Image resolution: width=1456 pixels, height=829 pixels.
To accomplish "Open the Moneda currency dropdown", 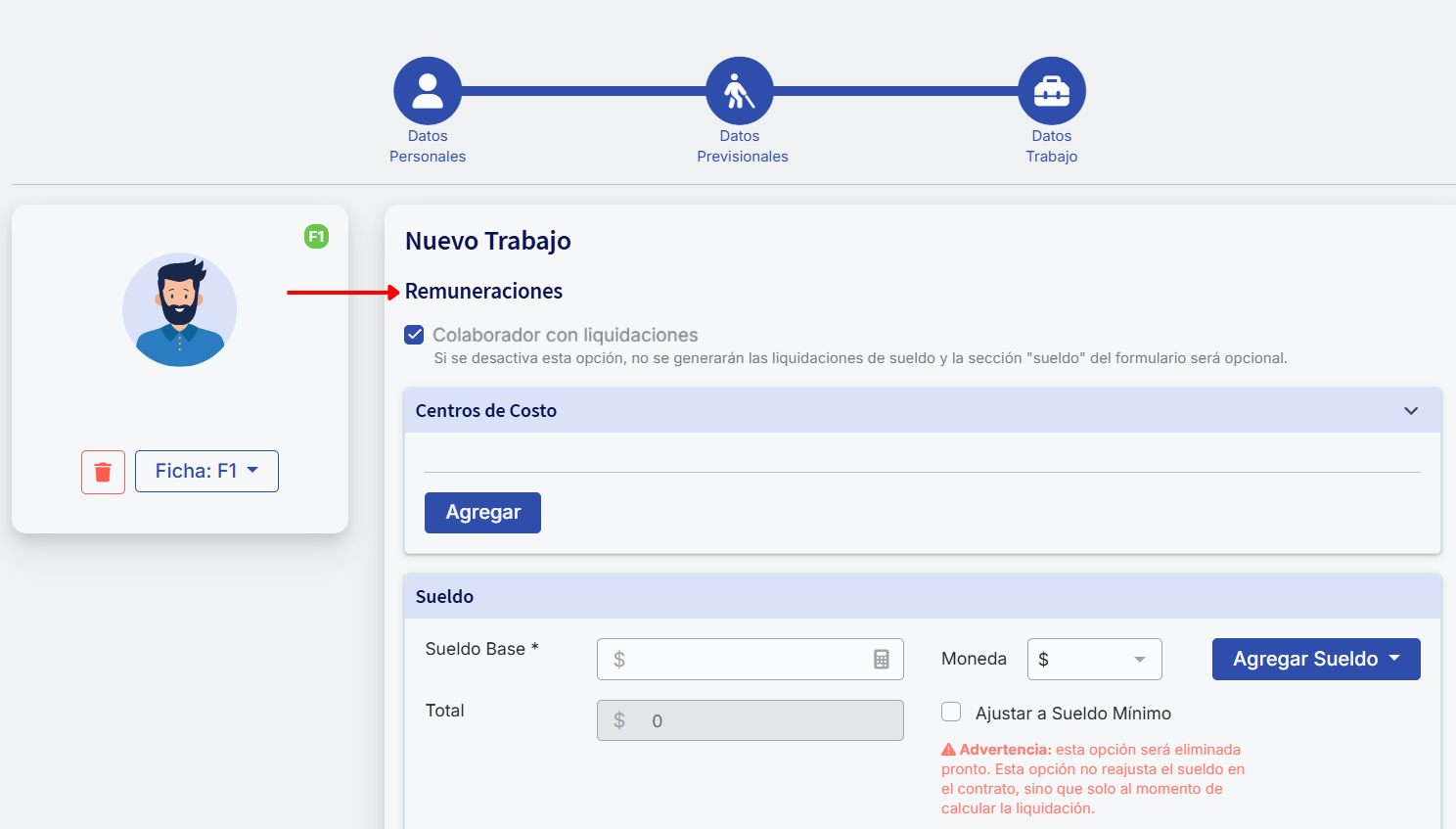I will pyautogui.click(x=1094, y=659).
